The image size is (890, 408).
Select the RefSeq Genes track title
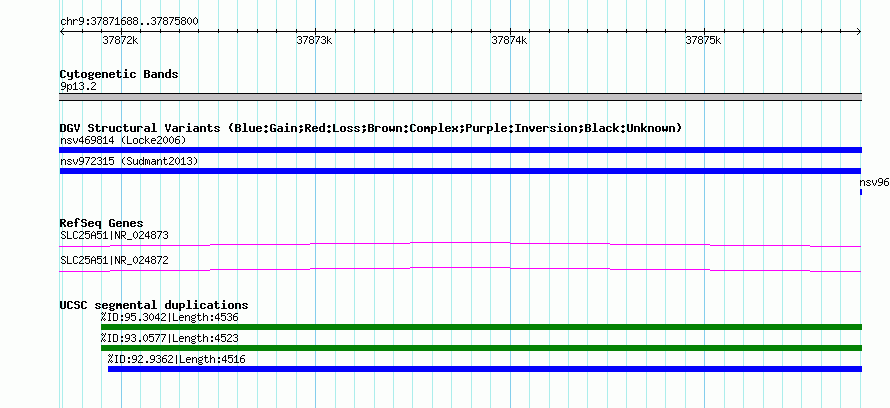[x=102, y=223]
